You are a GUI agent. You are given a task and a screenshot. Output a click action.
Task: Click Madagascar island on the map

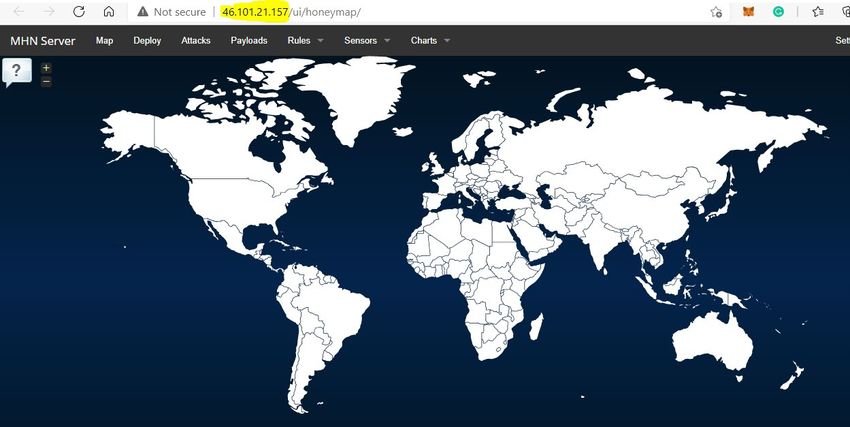[536, 327]
